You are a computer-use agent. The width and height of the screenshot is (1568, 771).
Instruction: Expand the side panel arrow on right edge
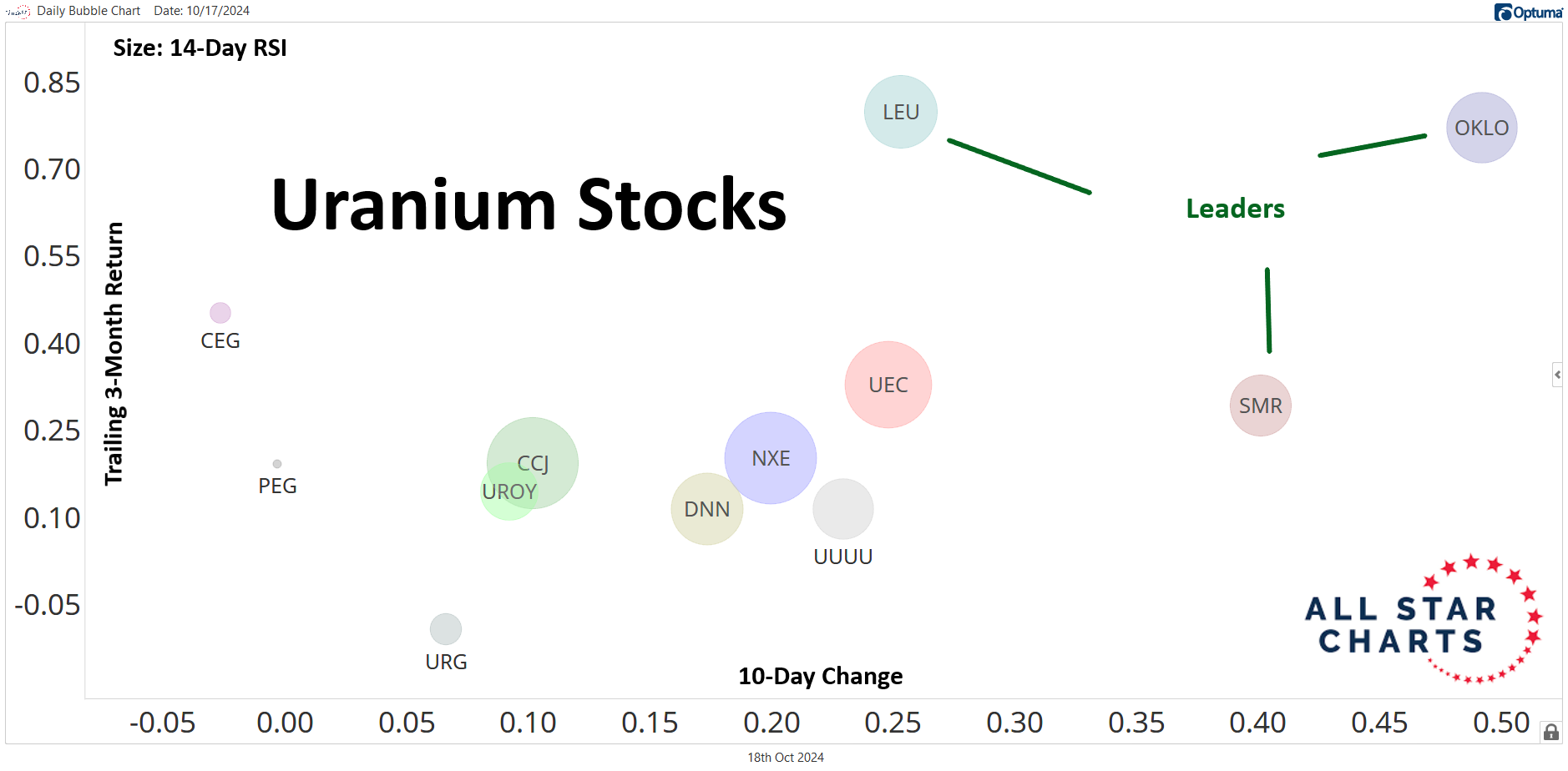click(x=1557, y=375)
